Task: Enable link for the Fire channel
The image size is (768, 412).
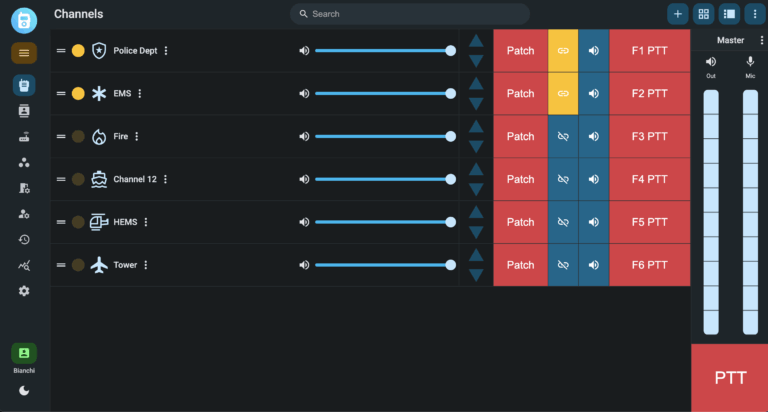Action: 563,136
